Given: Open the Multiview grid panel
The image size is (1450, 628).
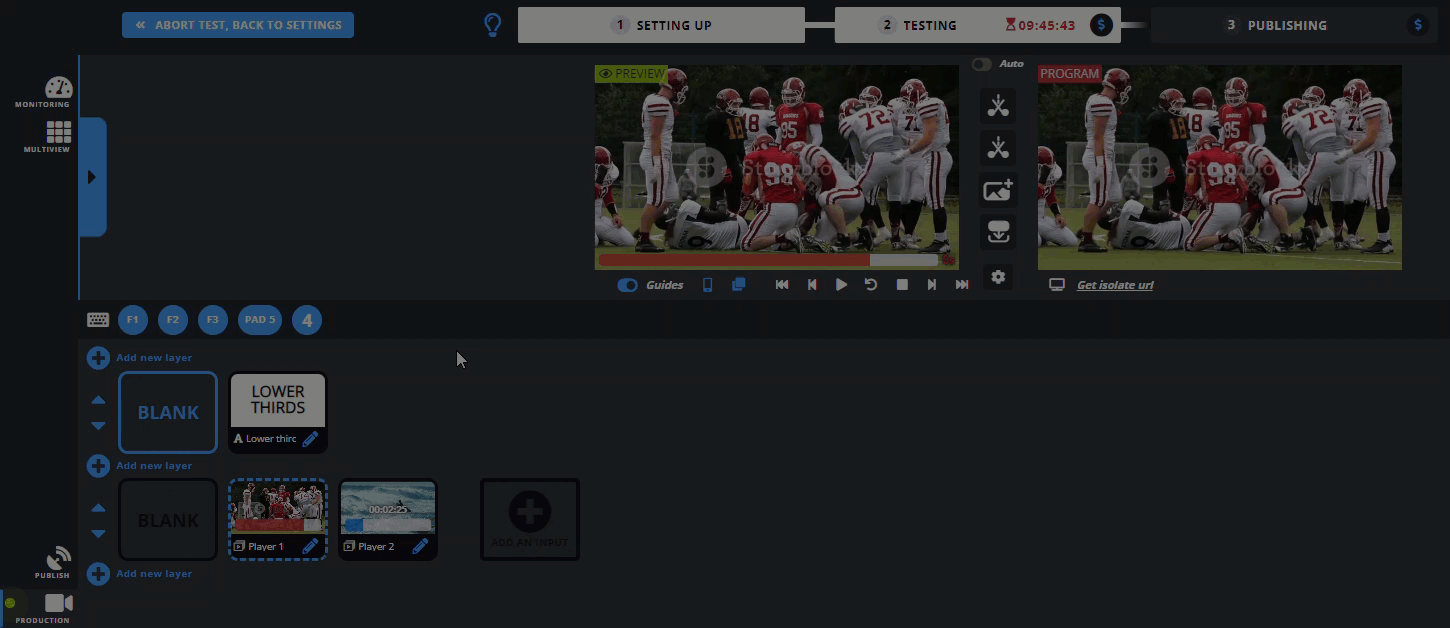Looking at the screenshot, I should tap(58, 135).
